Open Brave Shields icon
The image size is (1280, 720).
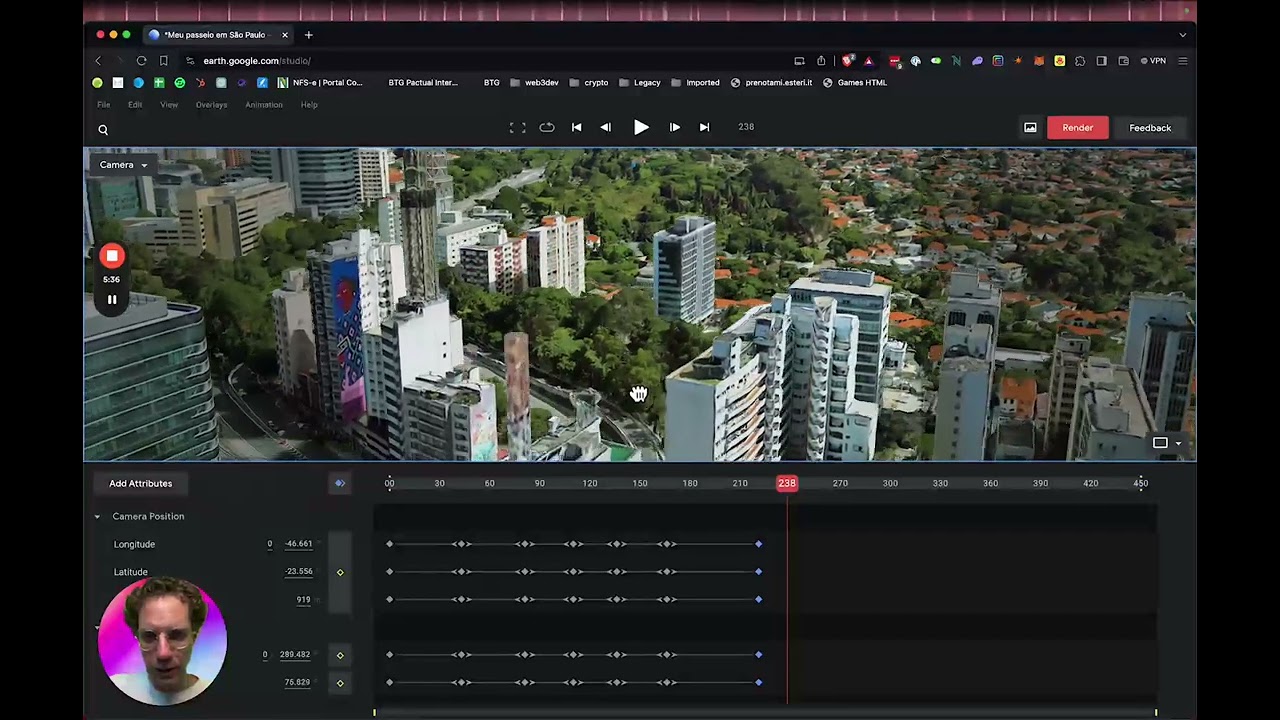tap(848, 61)
